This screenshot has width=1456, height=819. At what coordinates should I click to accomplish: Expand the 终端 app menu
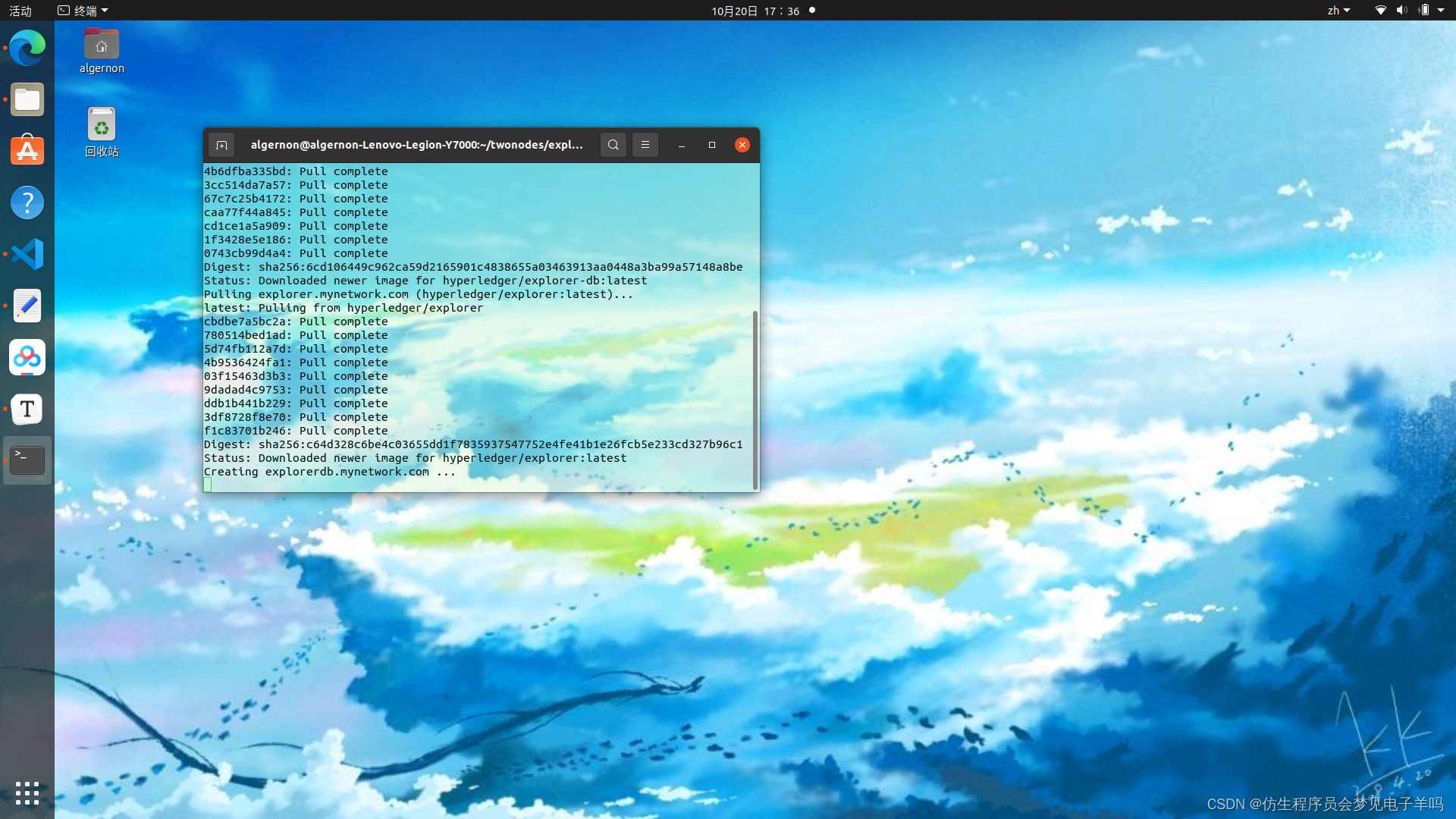click(83, 11)
